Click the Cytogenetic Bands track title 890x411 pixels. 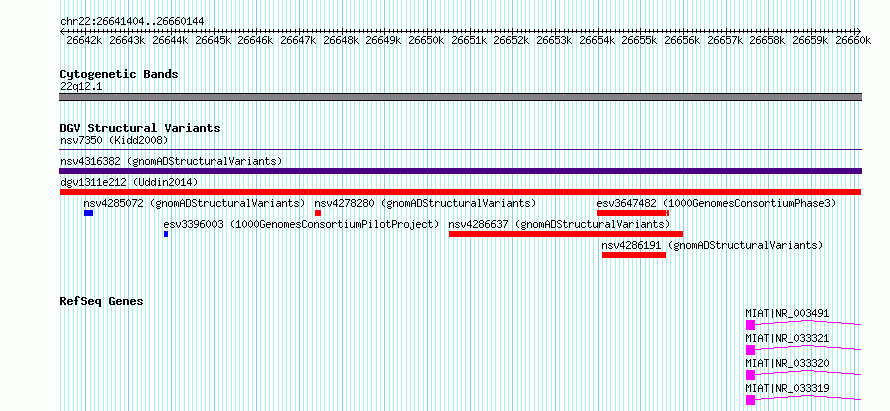(119, 74)
